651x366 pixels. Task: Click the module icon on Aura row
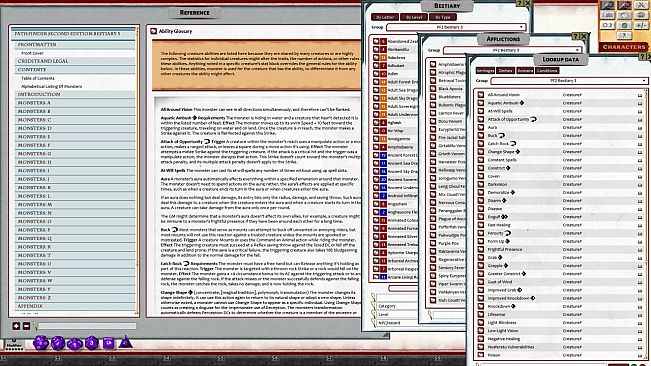pos(640,127)
